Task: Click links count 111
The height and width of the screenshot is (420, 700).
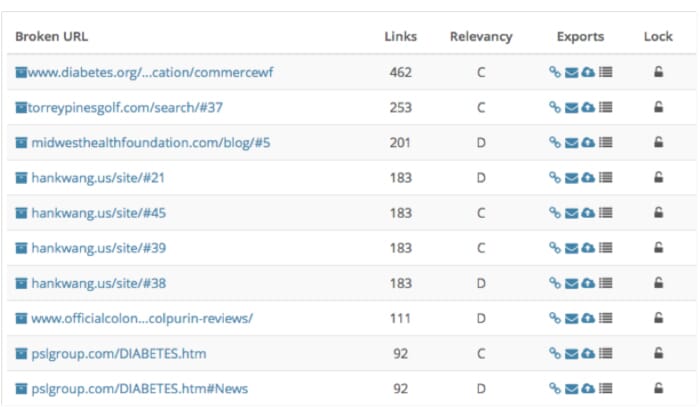Action: coord(400,319)
